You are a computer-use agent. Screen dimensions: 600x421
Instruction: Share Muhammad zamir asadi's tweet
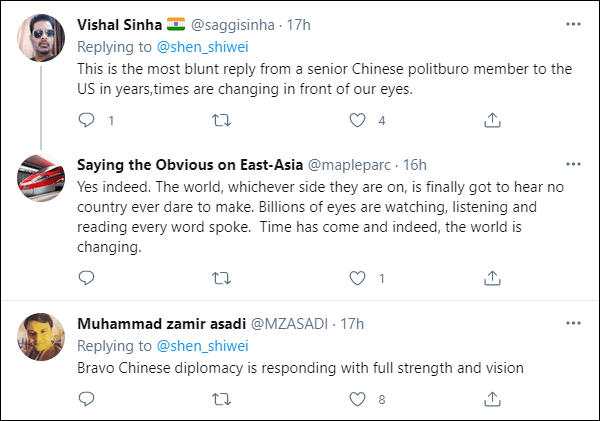492,399
